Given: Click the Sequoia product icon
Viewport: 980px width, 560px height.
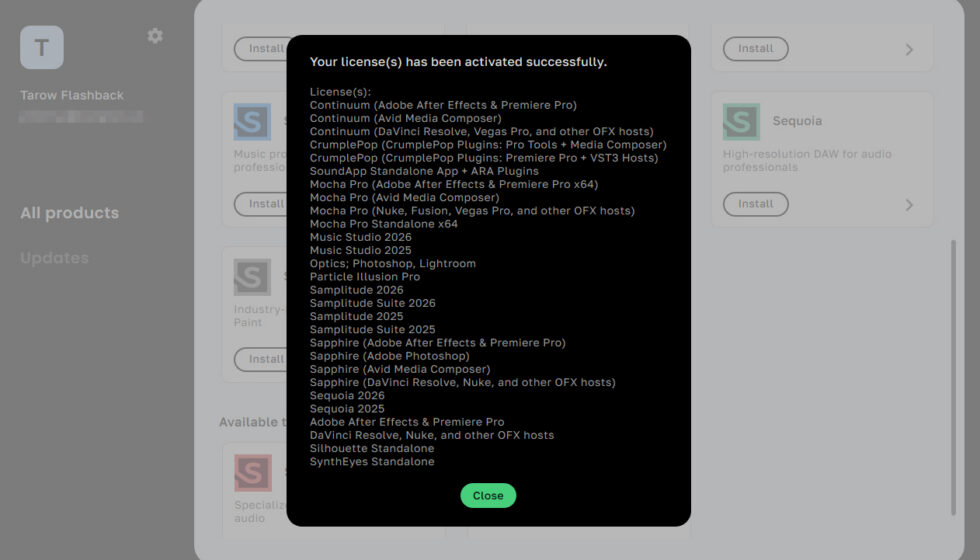Looking at the screenshot, I should tap(741, 121).
